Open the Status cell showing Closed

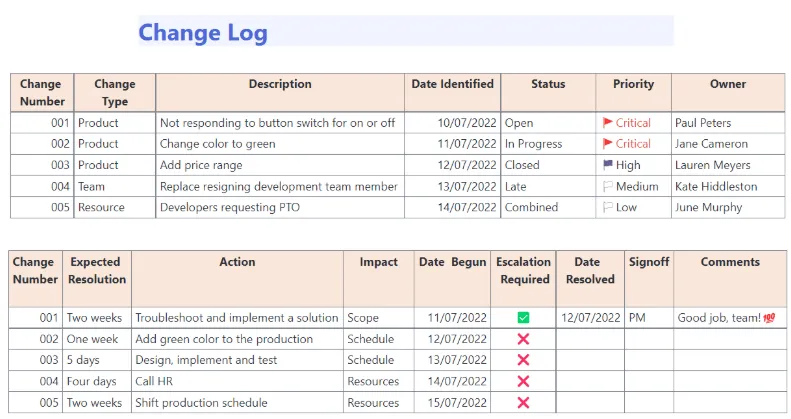click(x=548, y=165)
